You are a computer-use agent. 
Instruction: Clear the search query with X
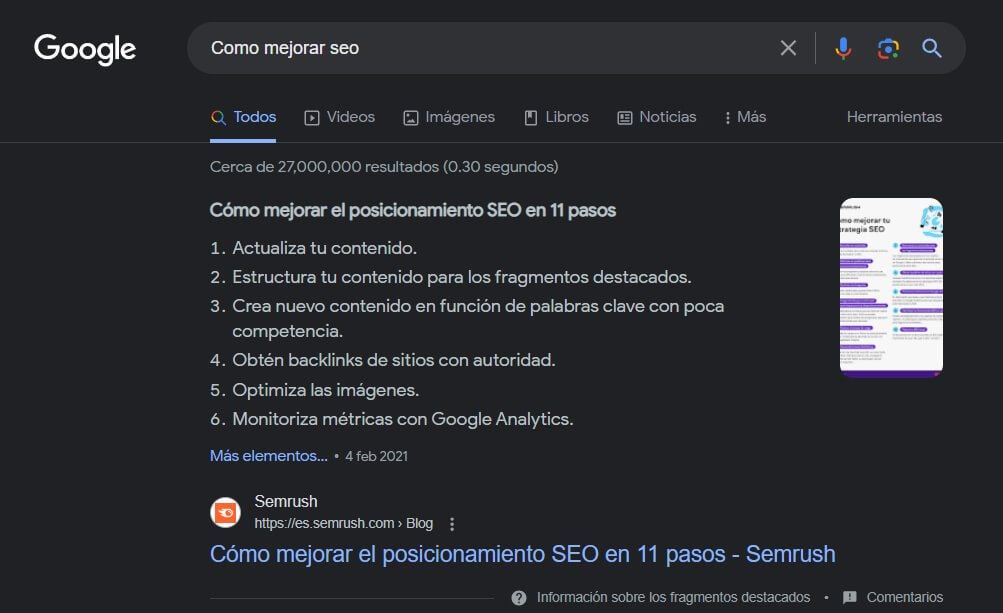[788, 48]
